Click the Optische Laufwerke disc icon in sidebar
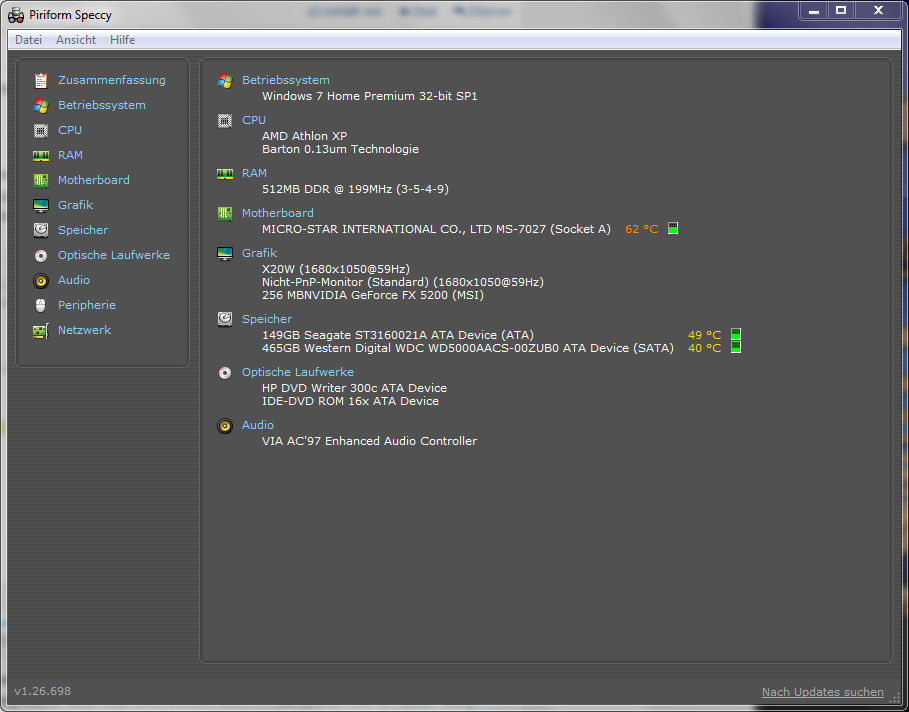This screenshot has width=909, height=712. click(41, 255)
